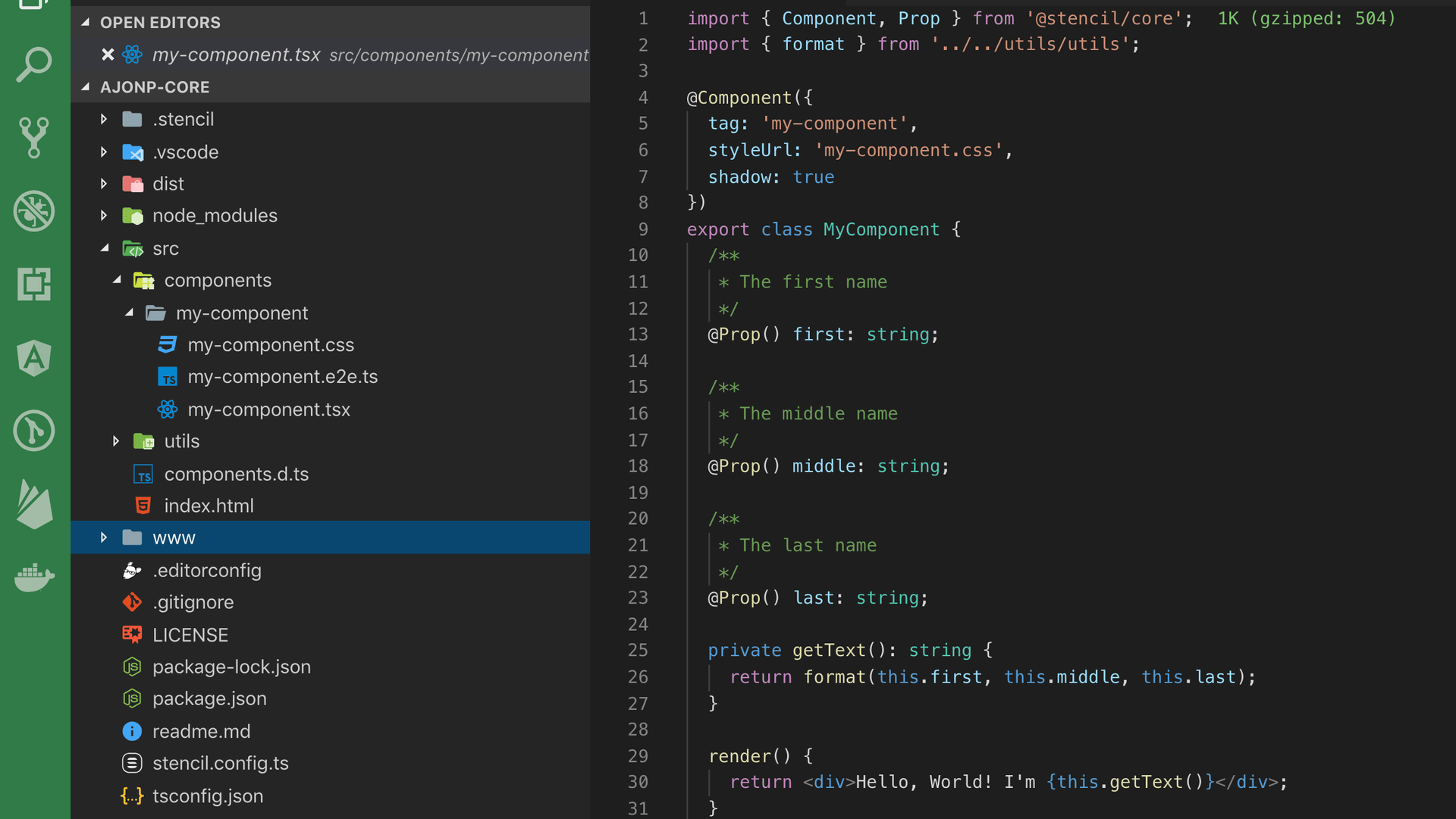The height and width of the screenshot is (819, 1456).
Task: Open the Docker sidebar icon
Action: pos(34,578)
